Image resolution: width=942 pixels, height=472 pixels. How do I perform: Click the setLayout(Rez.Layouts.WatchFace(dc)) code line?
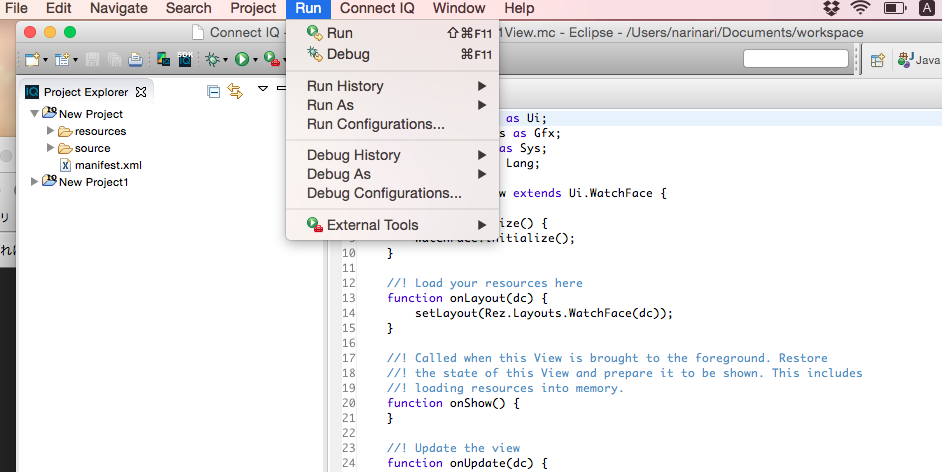pos(544,313)
